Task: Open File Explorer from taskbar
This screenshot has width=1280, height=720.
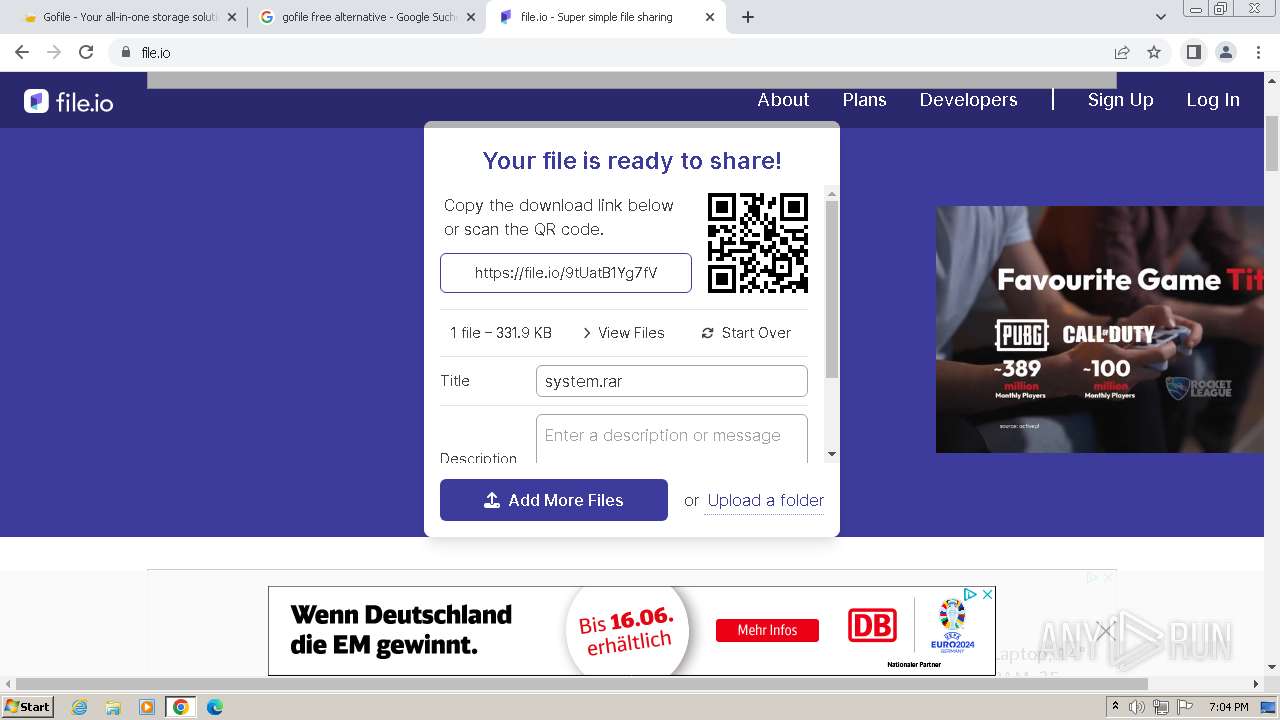Action: tap(113, 707)
